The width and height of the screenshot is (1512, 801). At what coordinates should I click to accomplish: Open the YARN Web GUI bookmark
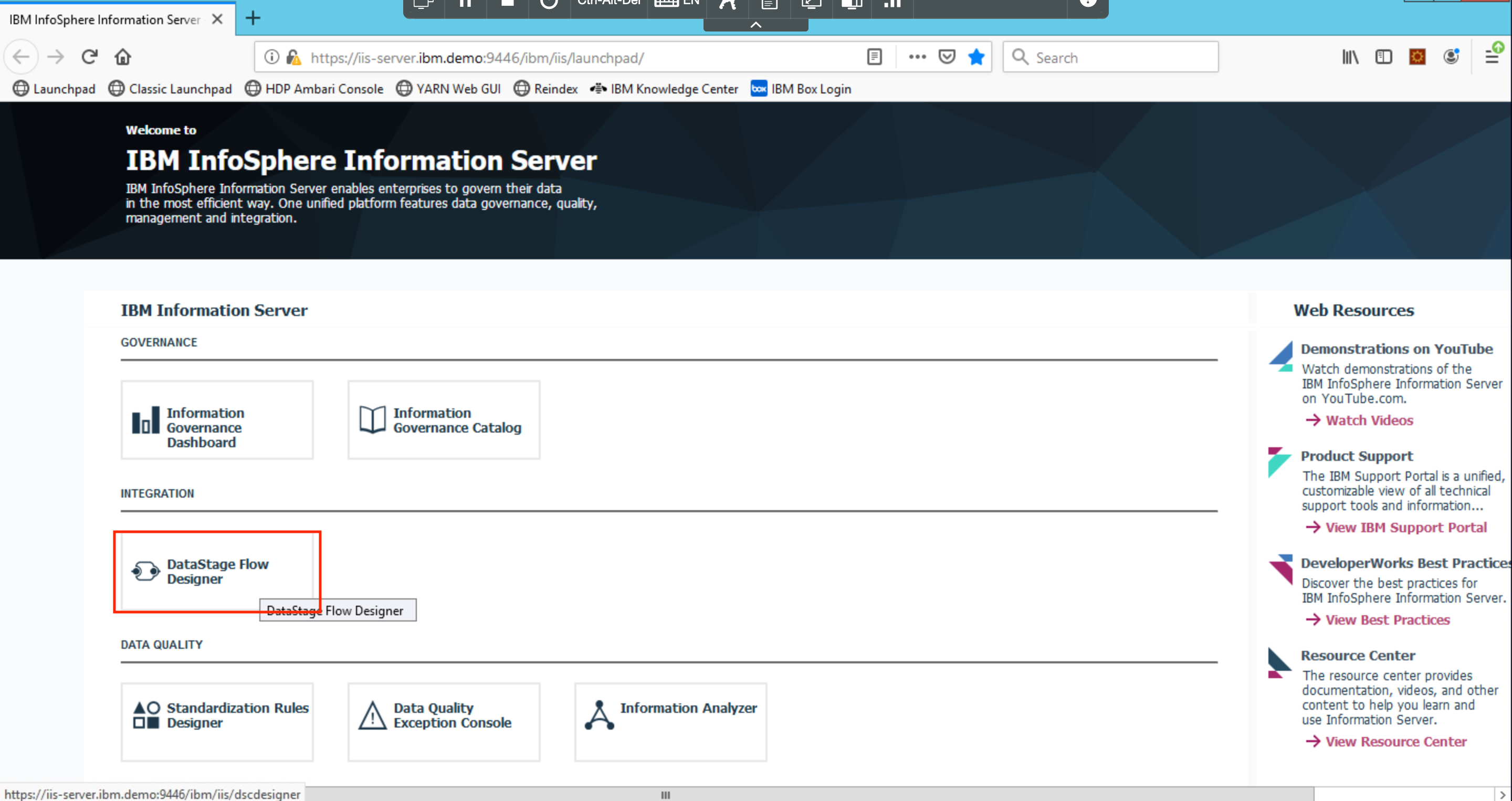tap(448, 89)
